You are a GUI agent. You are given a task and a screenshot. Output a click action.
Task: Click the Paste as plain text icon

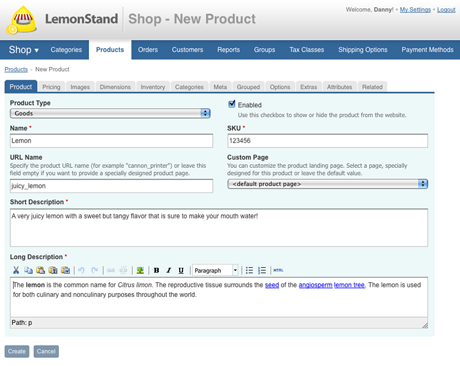(53, 270)
